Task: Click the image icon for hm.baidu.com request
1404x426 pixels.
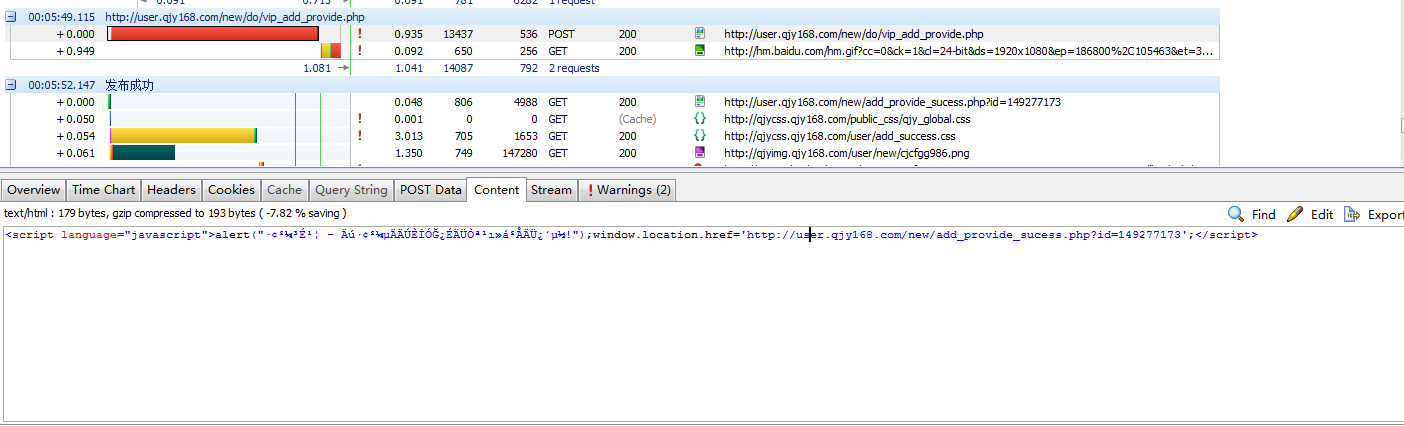Action: click(x=700, y=51)
